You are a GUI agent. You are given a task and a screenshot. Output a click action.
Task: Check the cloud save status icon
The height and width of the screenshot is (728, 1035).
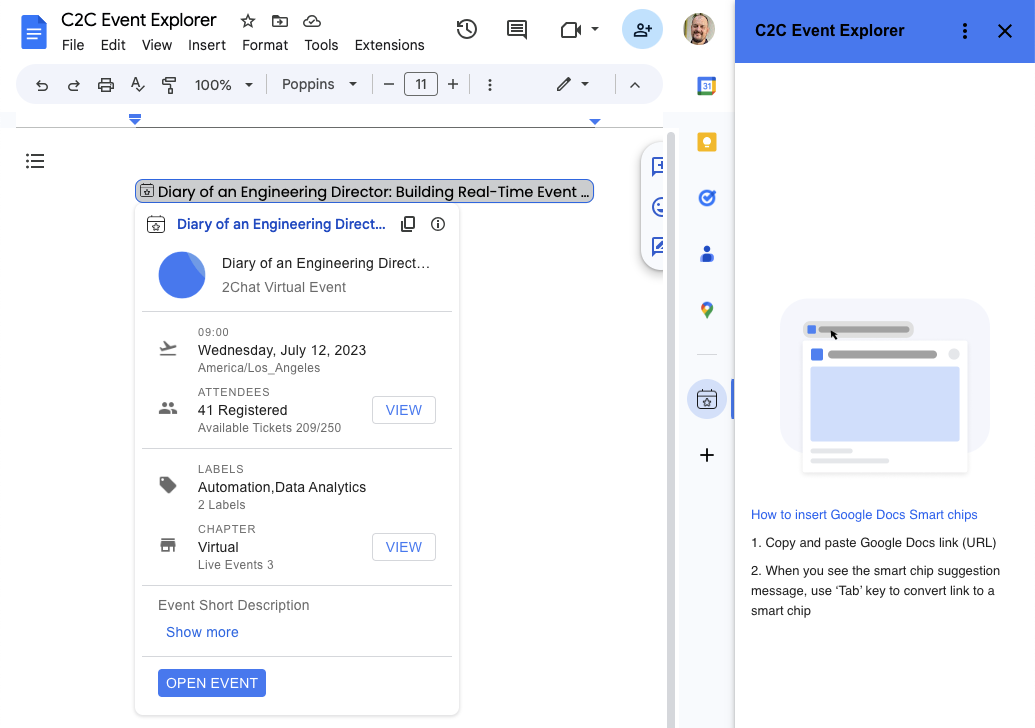312,21
